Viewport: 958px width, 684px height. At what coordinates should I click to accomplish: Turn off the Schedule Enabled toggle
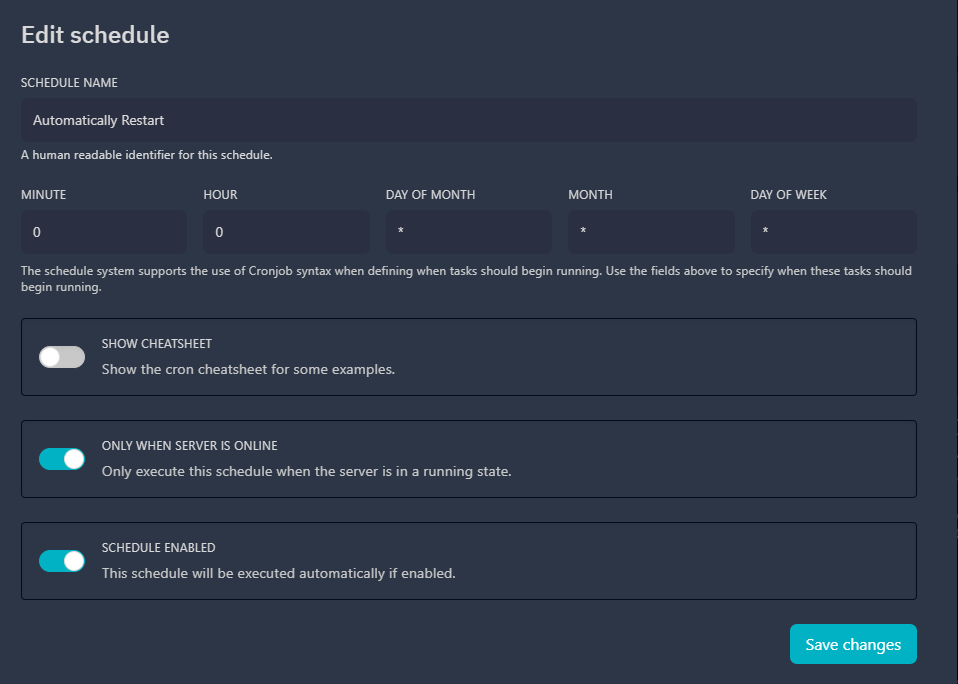62,561
